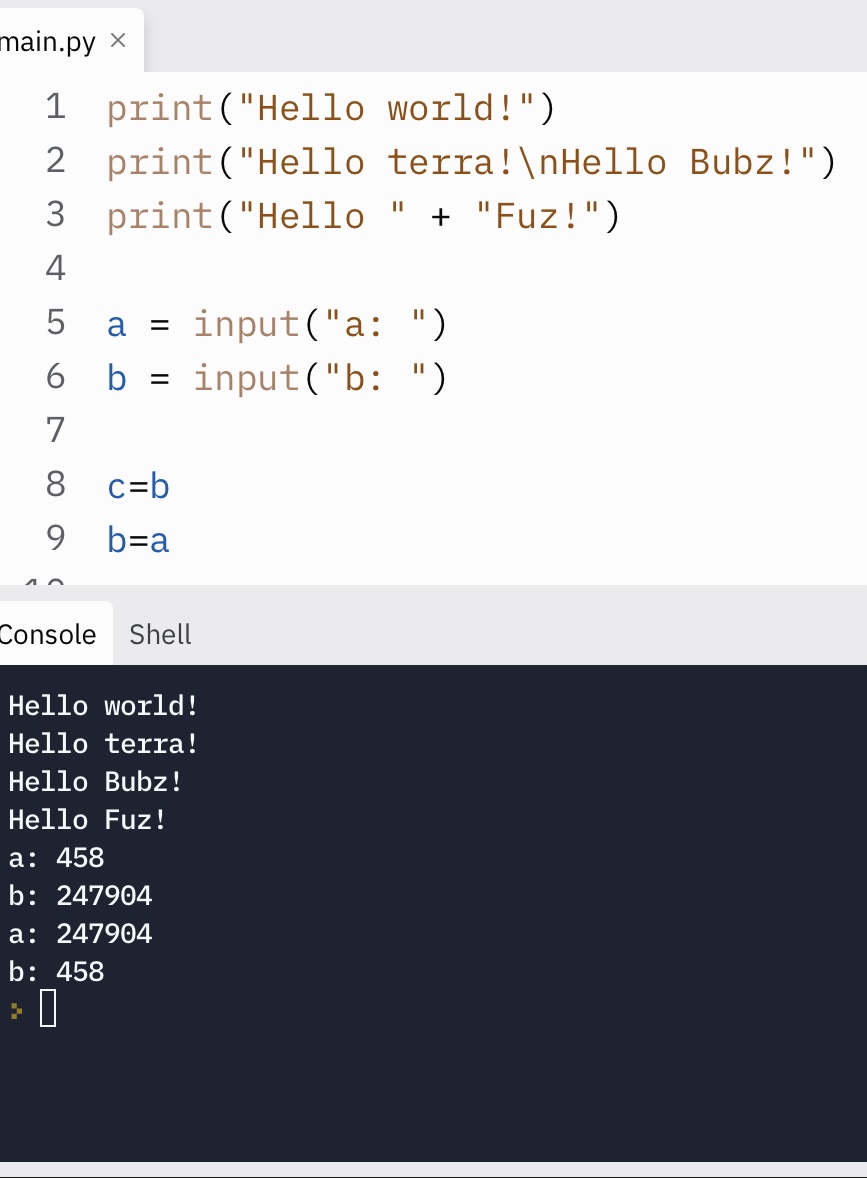
Task: Place cursor on the c=b line
Action: pos(139,485)
